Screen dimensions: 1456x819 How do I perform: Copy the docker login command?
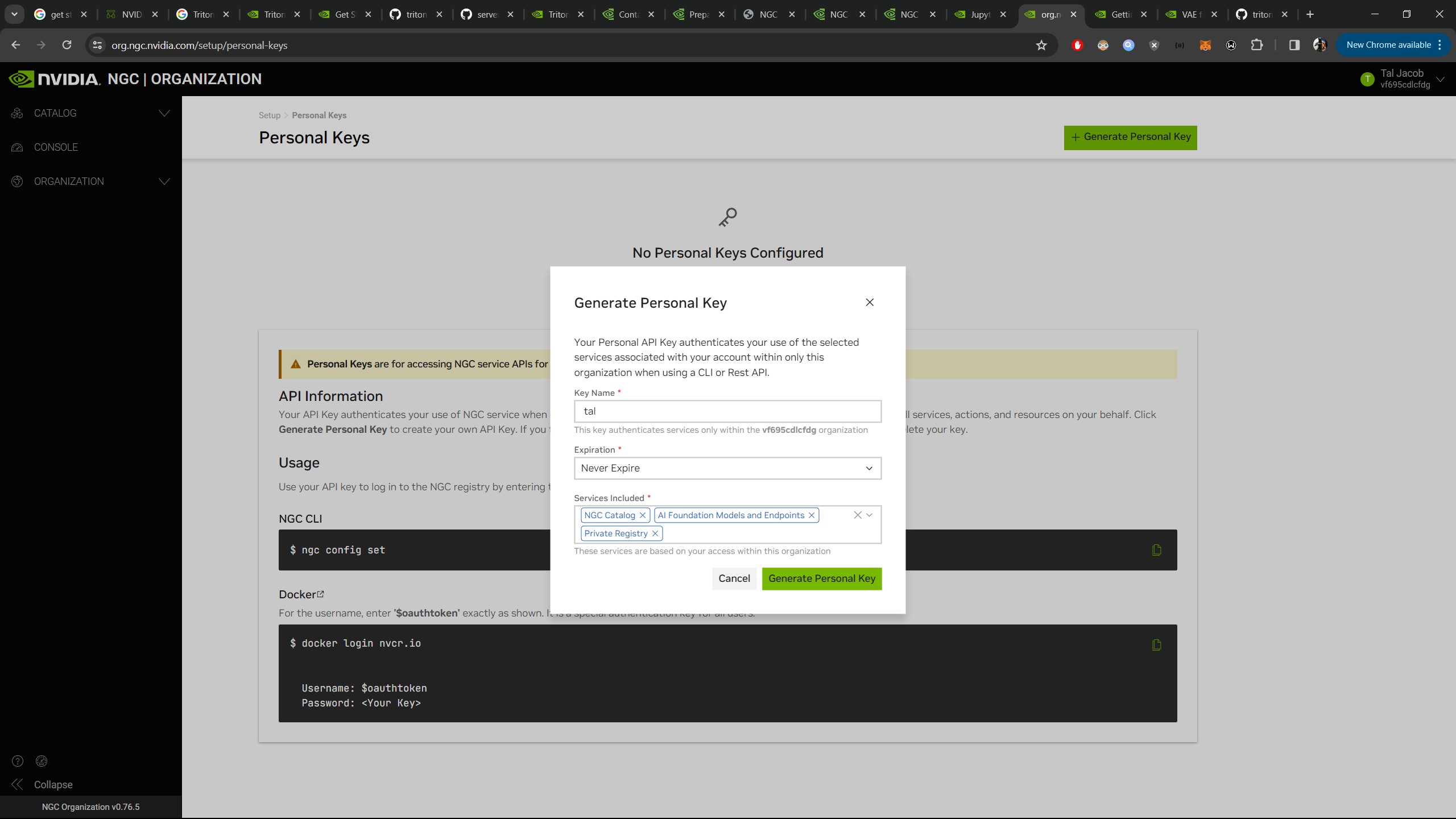point(1156,645)
